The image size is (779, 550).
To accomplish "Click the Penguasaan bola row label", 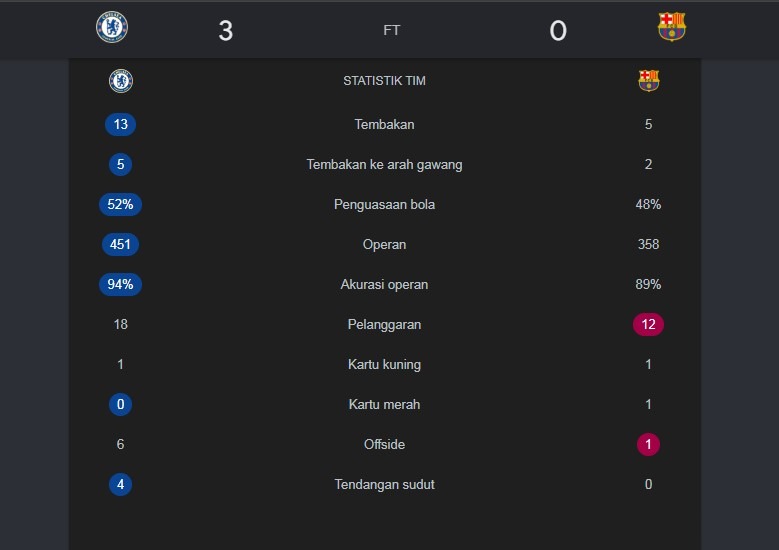I will [384, 204].
